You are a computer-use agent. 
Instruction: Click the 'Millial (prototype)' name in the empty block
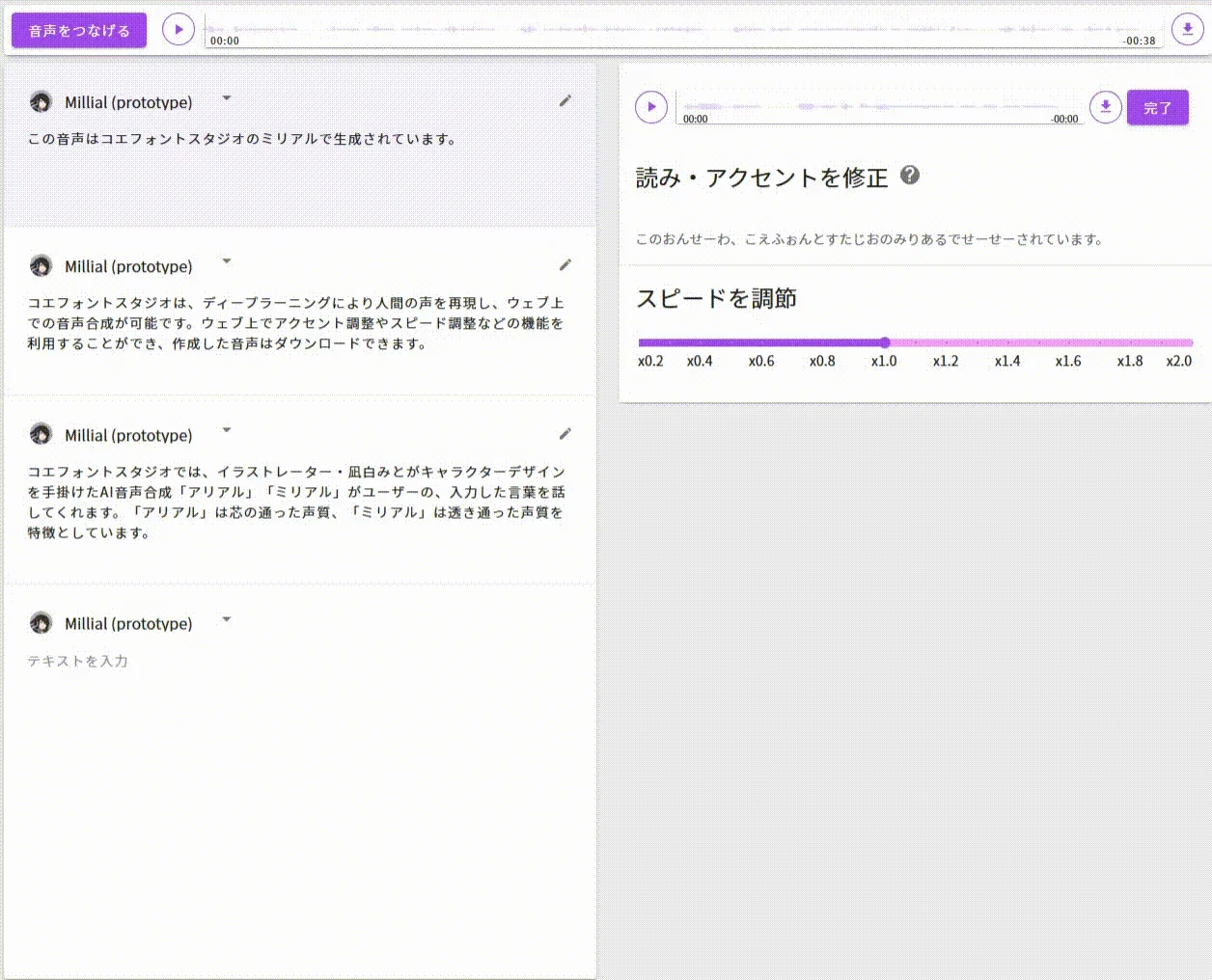coord(128,623)
